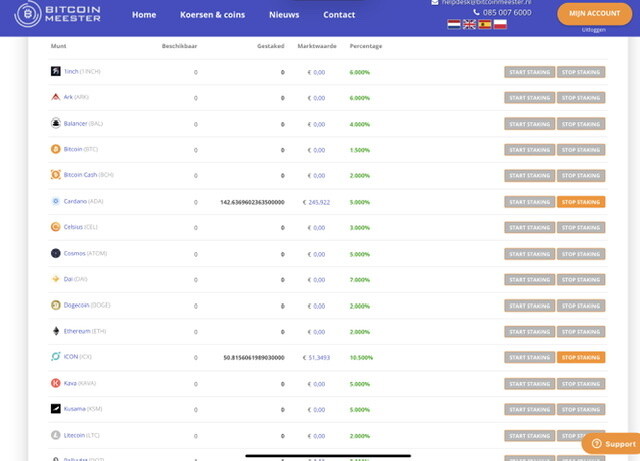Click the Gestaked column header

[x=271, y=46]
